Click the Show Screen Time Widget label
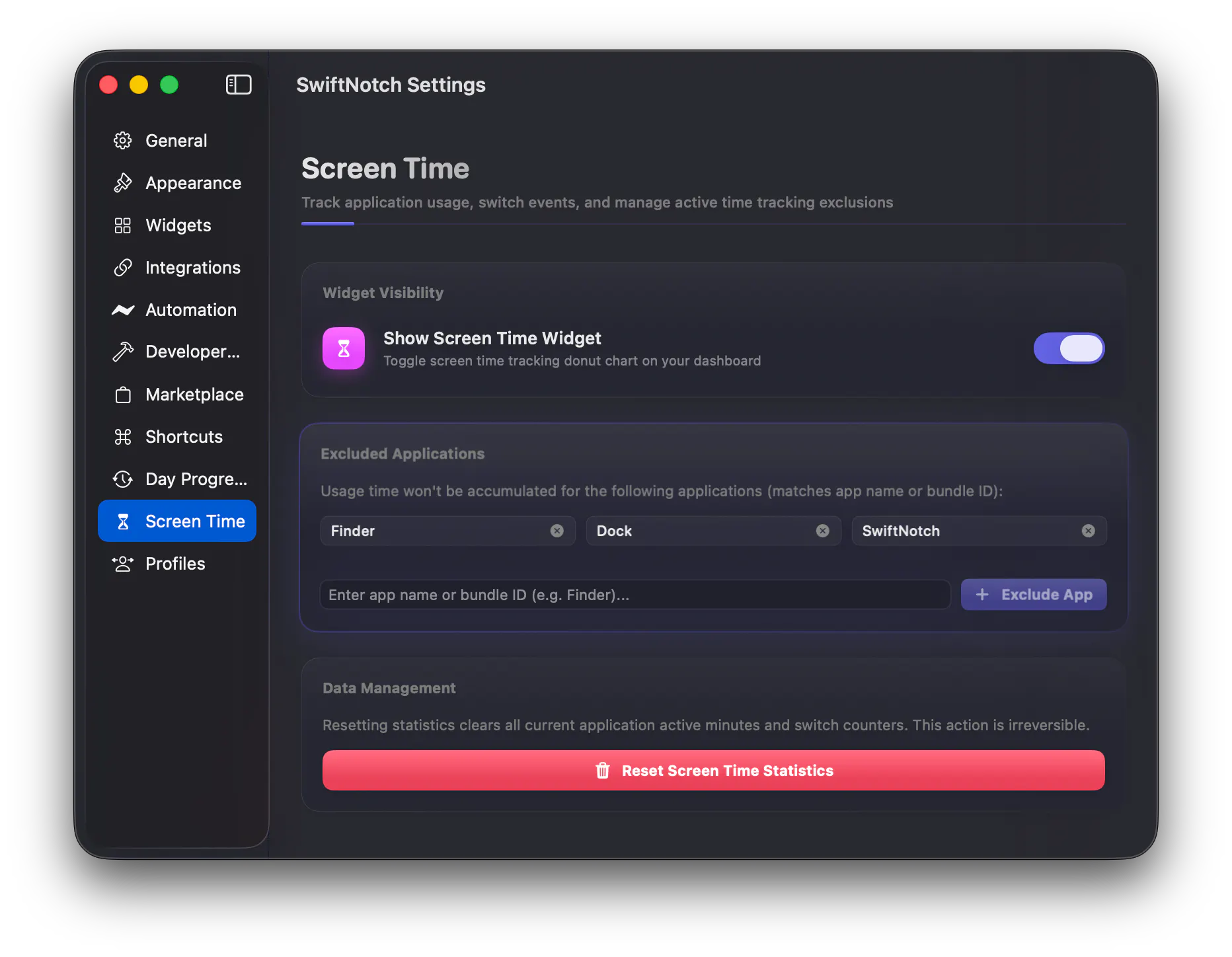Image resolution: width=1232 pixels, height=957 pixels. point(492,338)
